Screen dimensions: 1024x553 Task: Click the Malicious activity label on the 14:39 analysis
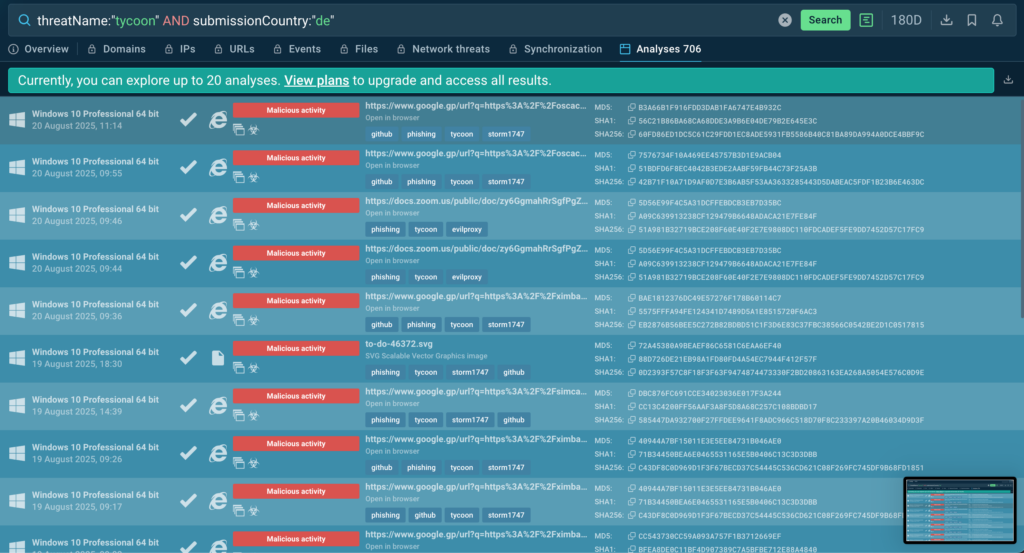pos(296,396)
